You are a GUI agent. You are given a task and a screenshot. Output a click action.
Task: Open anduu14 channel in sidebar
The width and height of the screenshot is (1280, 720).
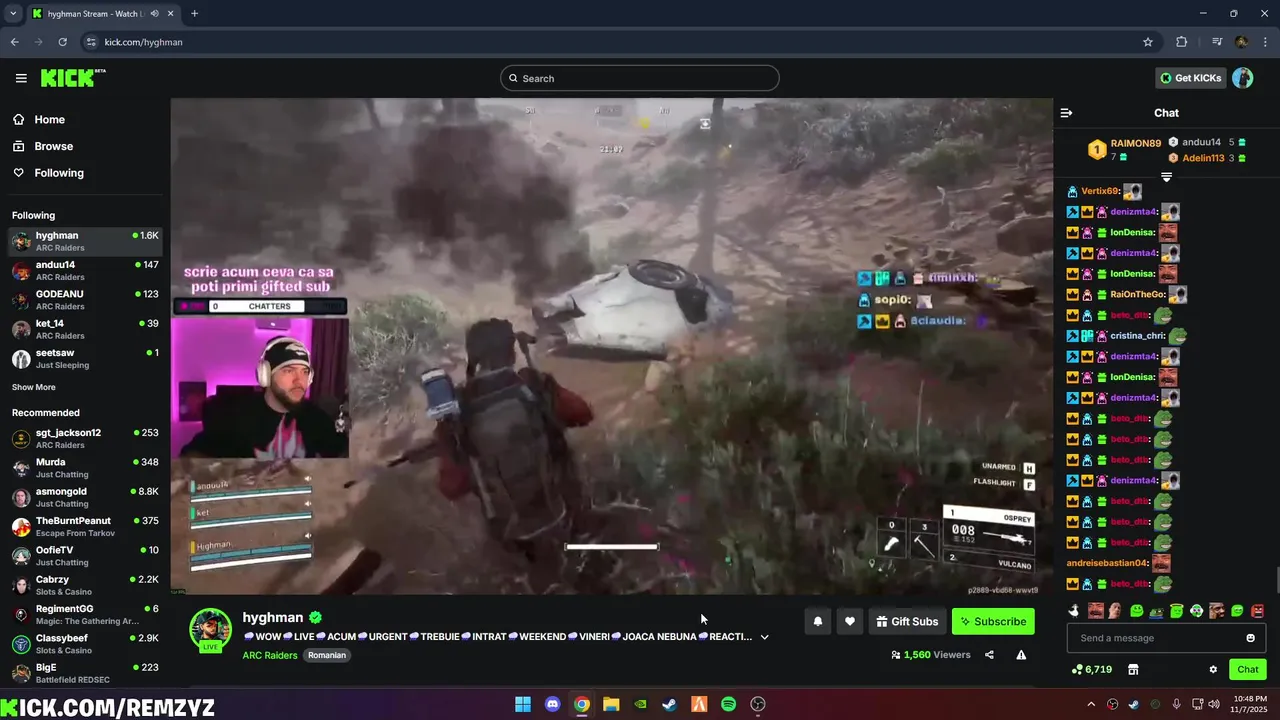click(85, 270)
